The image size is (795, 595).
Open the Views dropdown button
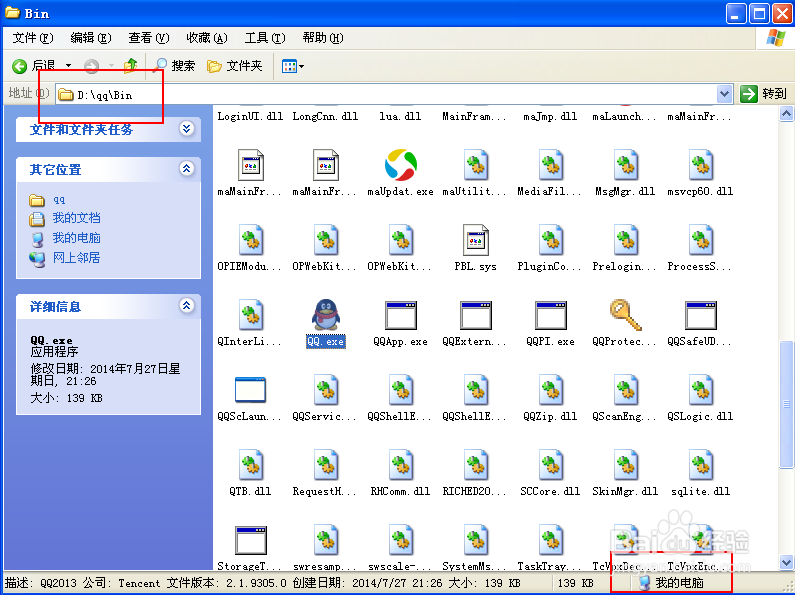293,66
